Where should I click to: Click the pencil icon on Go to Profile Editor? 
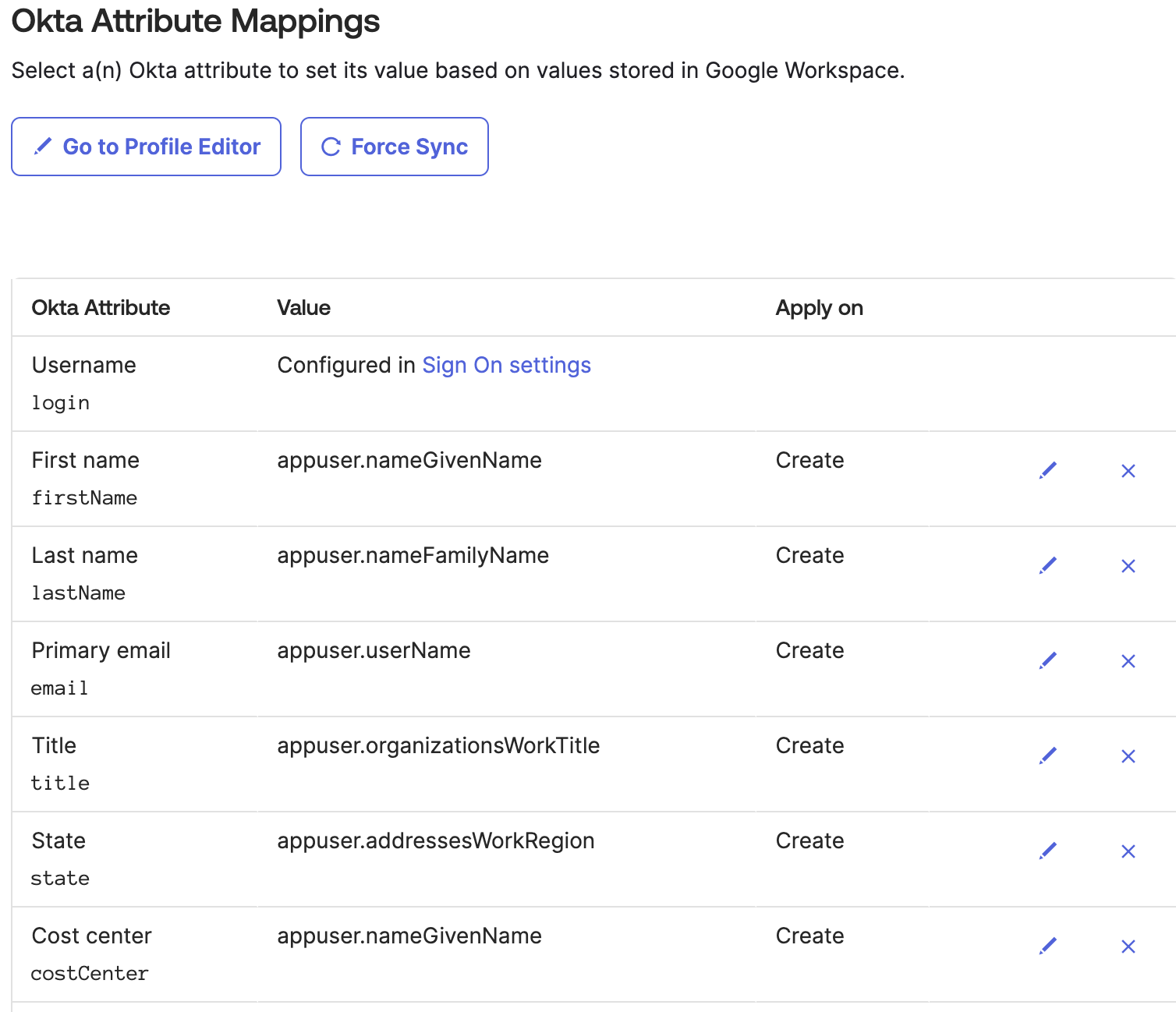point(43,146)
